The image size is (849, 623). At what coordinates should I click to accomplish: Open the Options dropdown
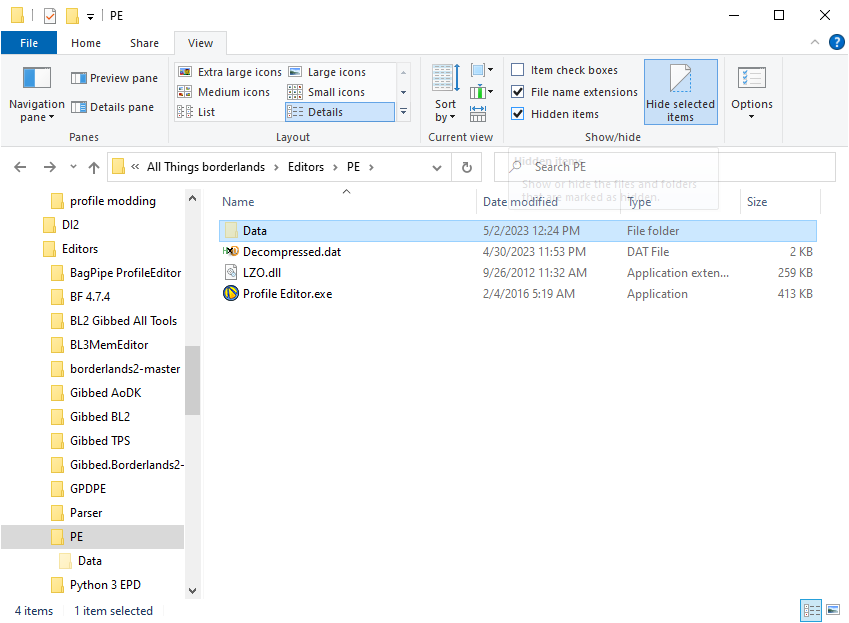click(x=752, y=93)
